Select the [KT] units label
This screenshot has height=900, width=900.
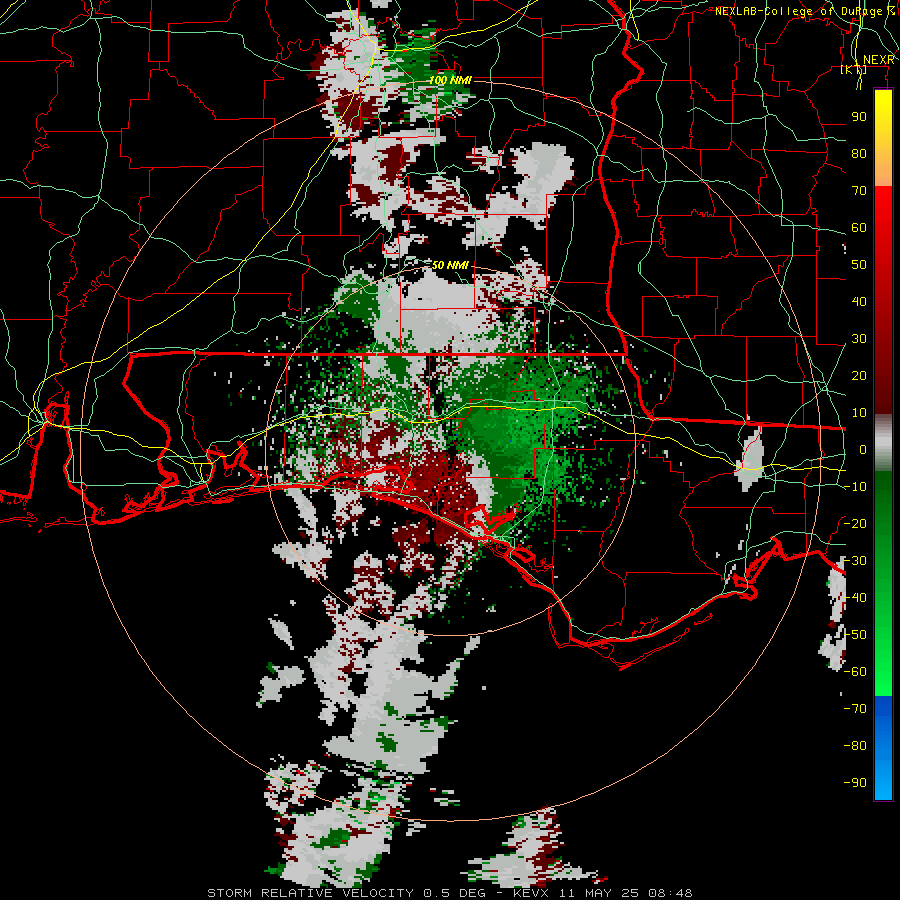coord(854,70)
